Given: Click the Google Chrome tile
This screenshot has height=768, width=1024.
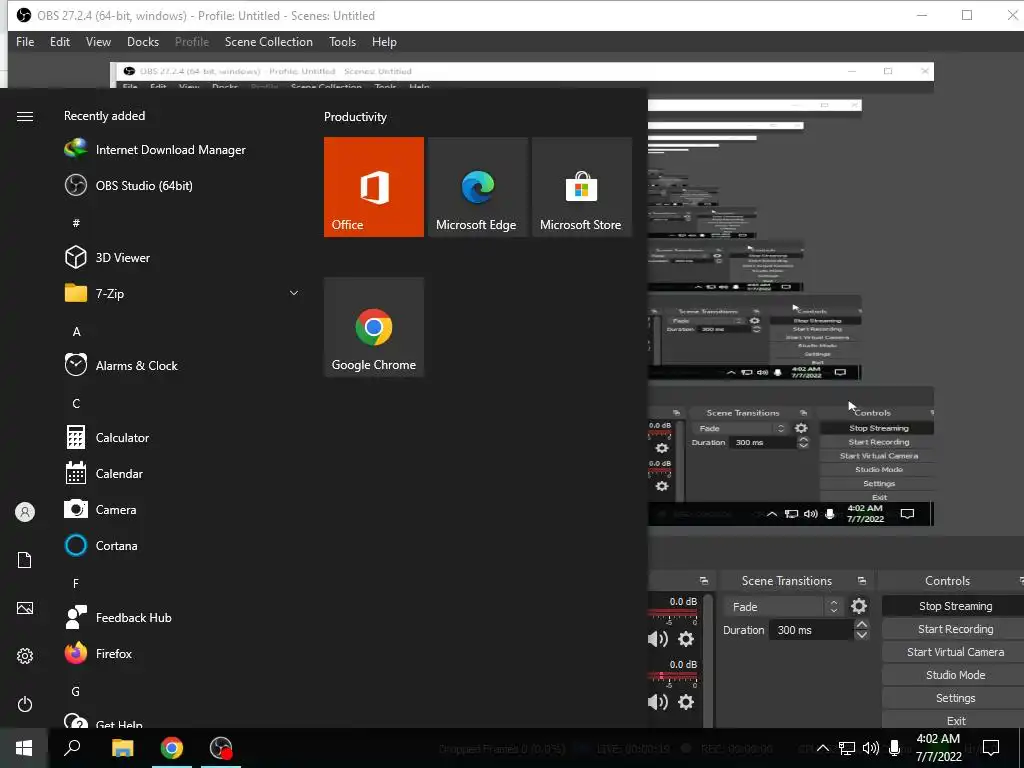Looking at the screenshot, I should [374, 327].
